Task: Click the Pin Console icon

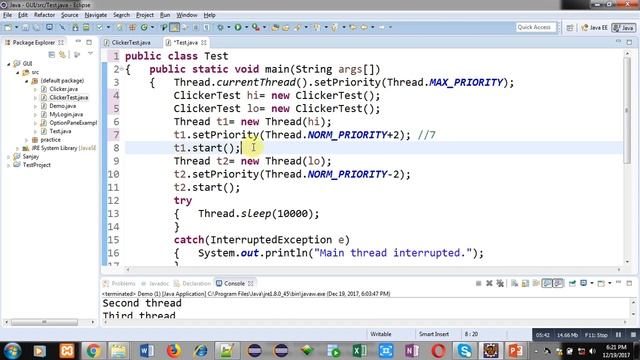Action: (x=572, y=283)
